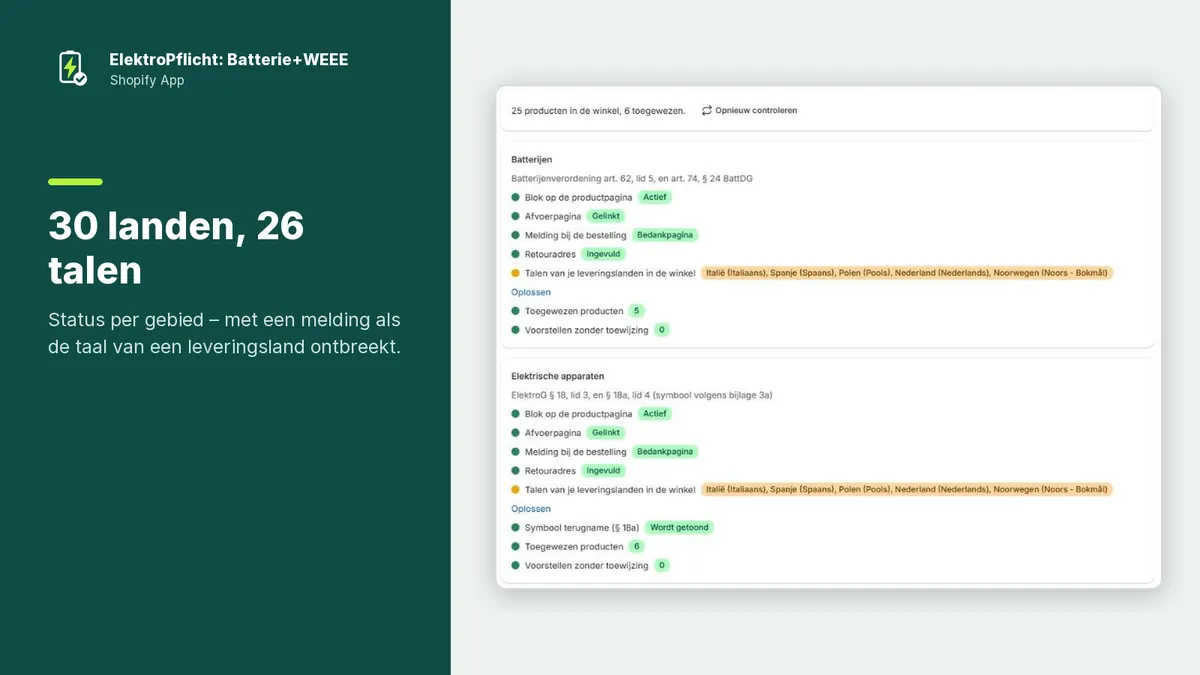Viewport: 1200px width, 675px height.
Task: Click the Actief badge in Batterijen section
Action: 655,197
